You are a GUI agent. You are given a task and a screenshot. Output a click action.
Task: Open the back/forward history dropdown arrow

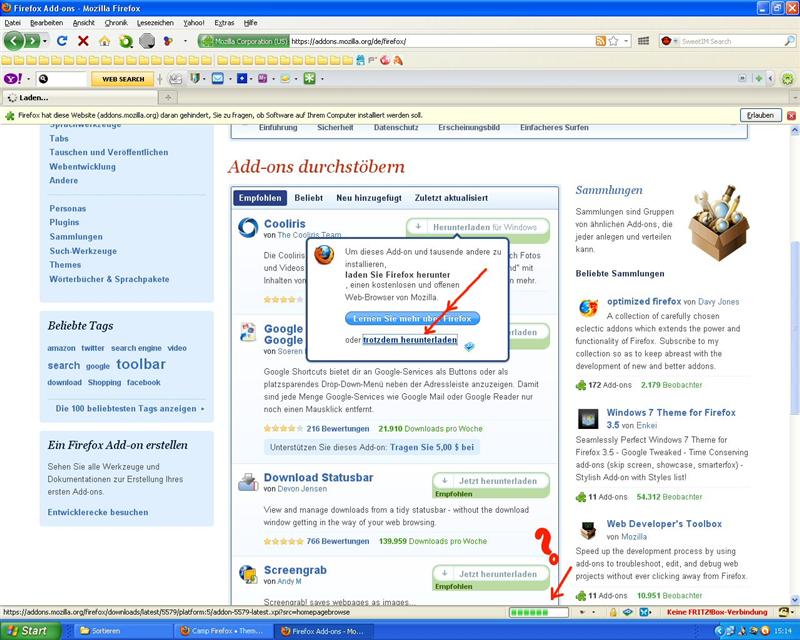tap(45, 41)
